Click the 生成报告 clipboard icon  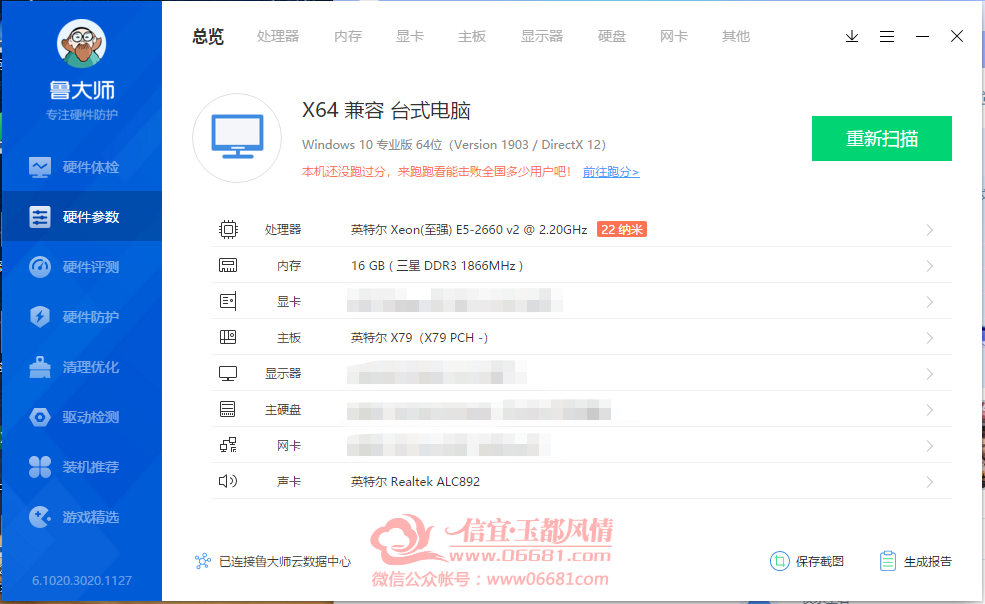pyautogui.click(x=888, y=561)
